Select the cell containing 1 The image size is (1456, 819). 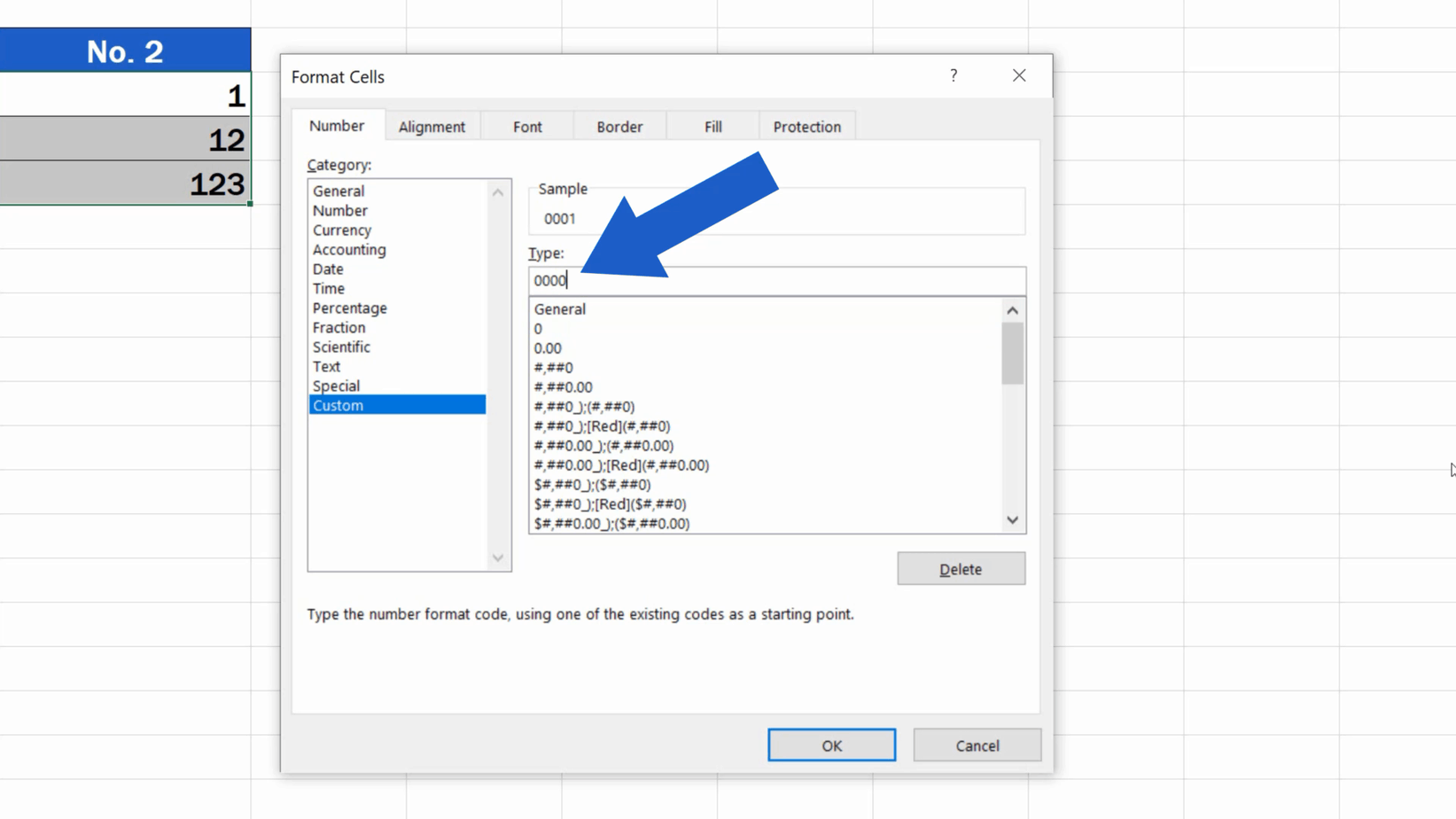click(125, 95)
